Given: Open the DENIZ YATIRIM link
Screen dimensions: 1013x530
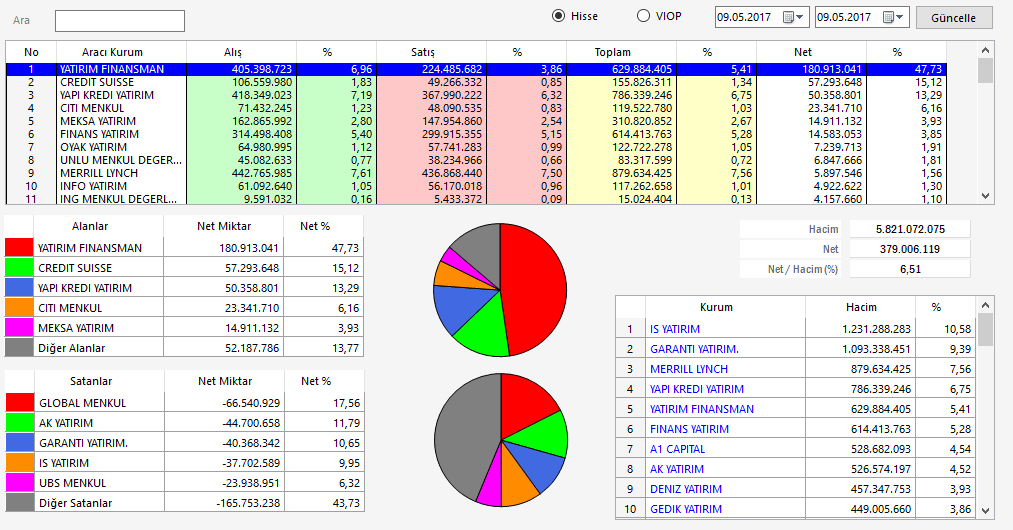Looking at the screenshot, I should coord(685,489).
